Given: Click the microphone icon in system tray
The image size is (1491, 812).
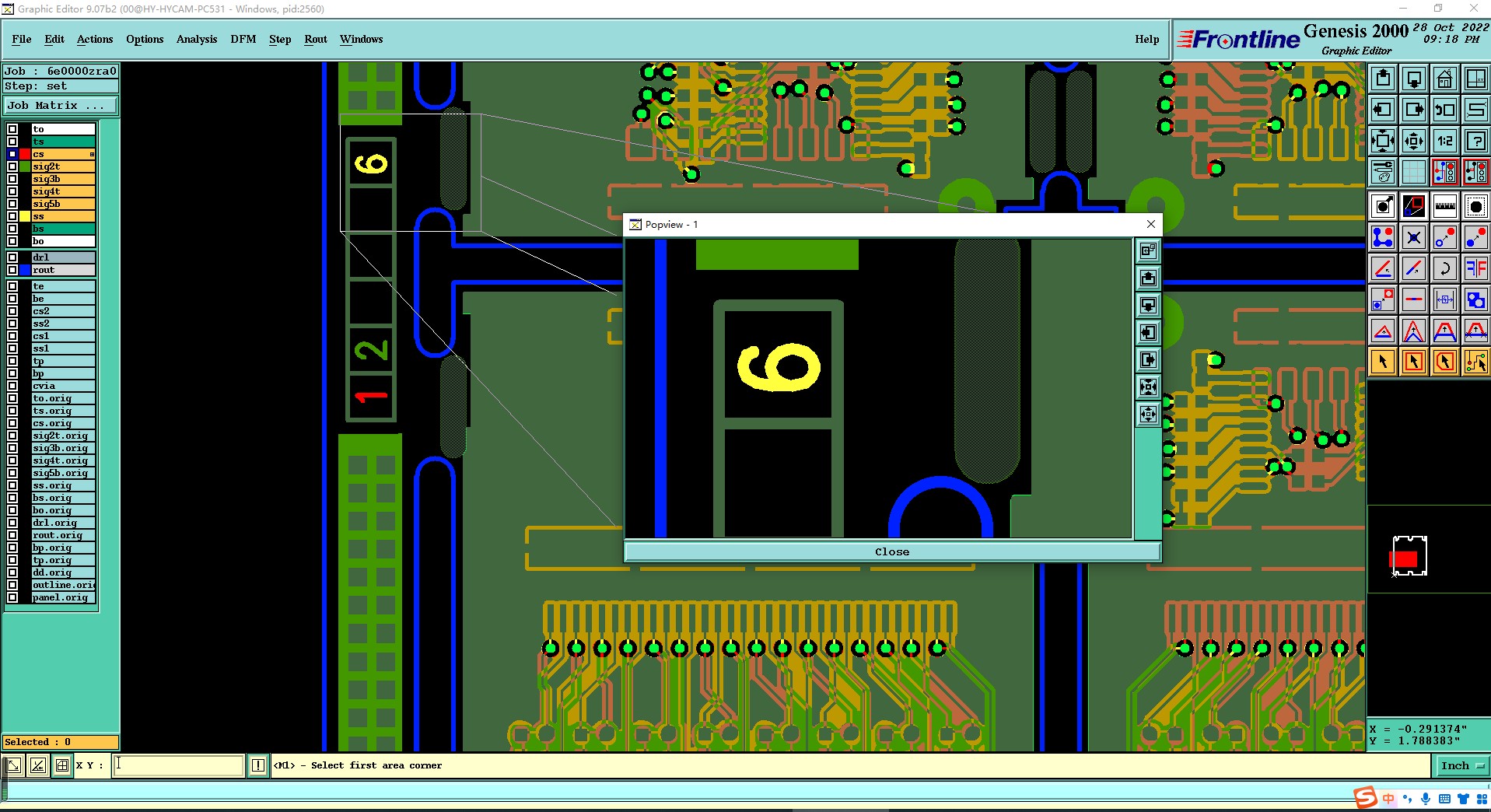Looking at the screenshot, I should tap(1426, 799).
